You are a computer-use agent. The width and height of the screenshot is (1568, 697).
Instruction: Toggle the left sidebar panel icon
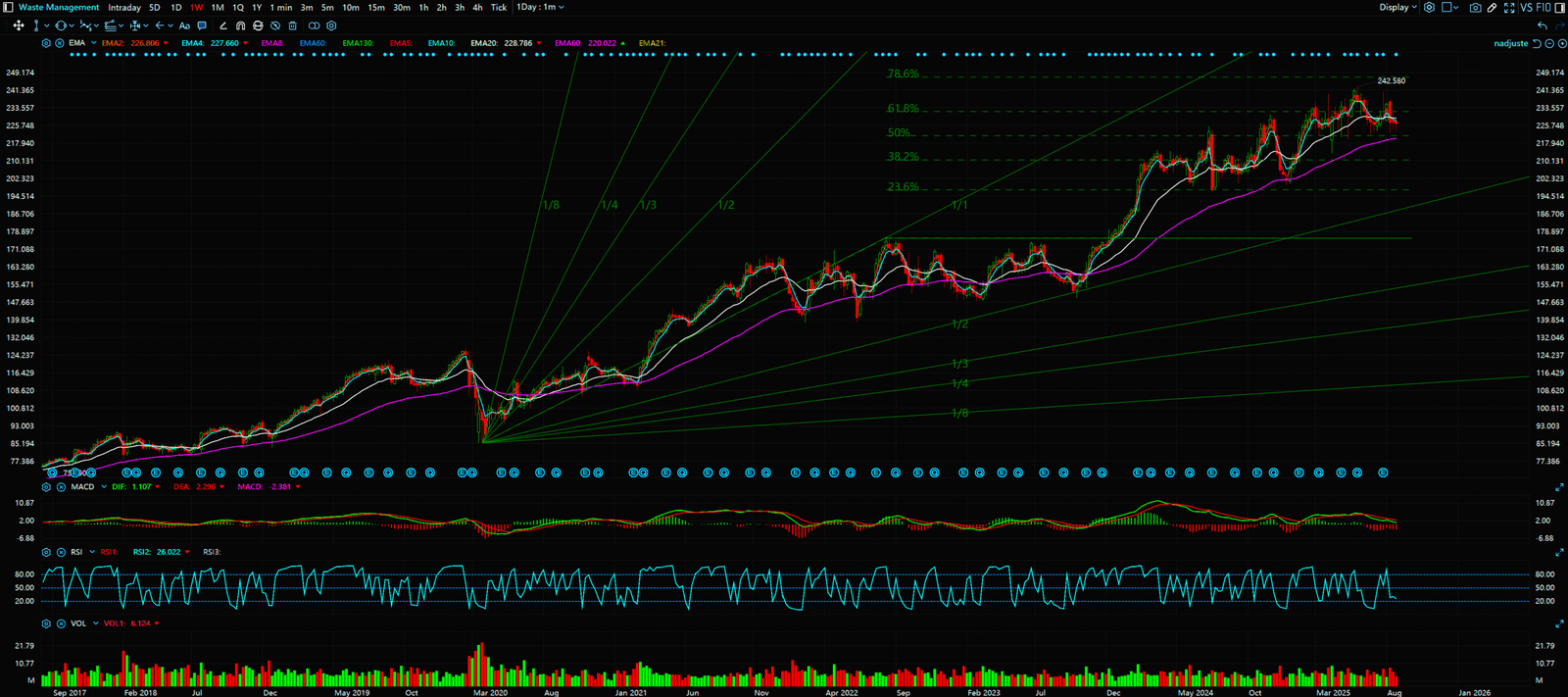point(8,8)
